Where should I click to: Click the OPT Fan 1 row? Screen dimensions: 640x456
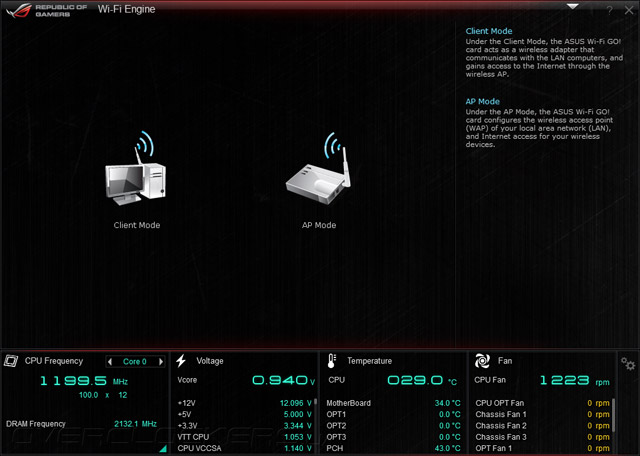[x=542, y=448]
